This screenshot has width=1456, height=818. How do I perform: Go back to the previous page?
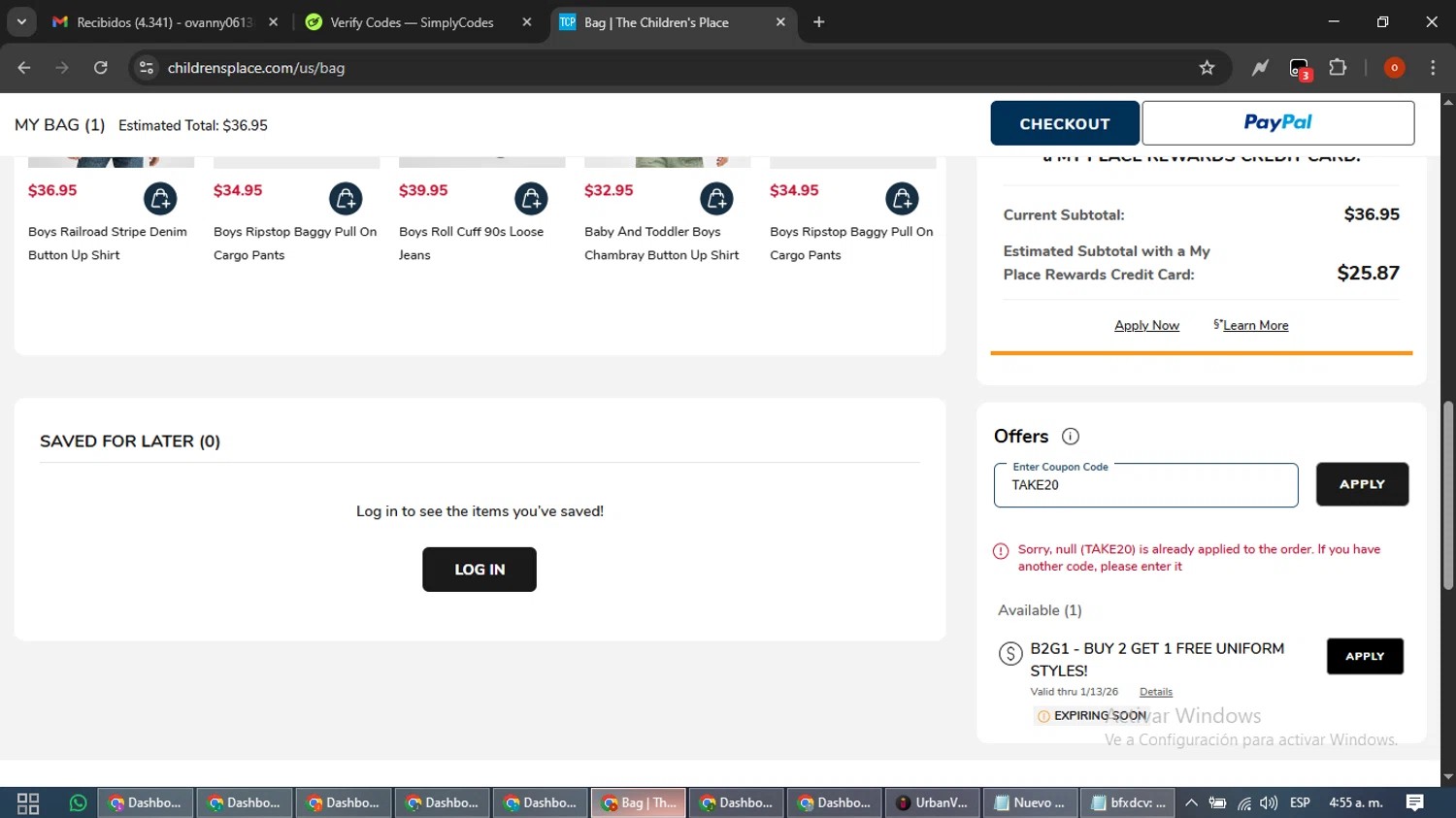(x=24, y=68)
